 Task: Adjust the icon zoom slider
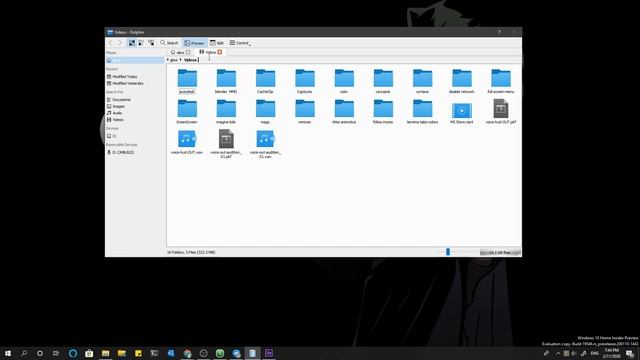pyautogui.click(x=448, y=252)
